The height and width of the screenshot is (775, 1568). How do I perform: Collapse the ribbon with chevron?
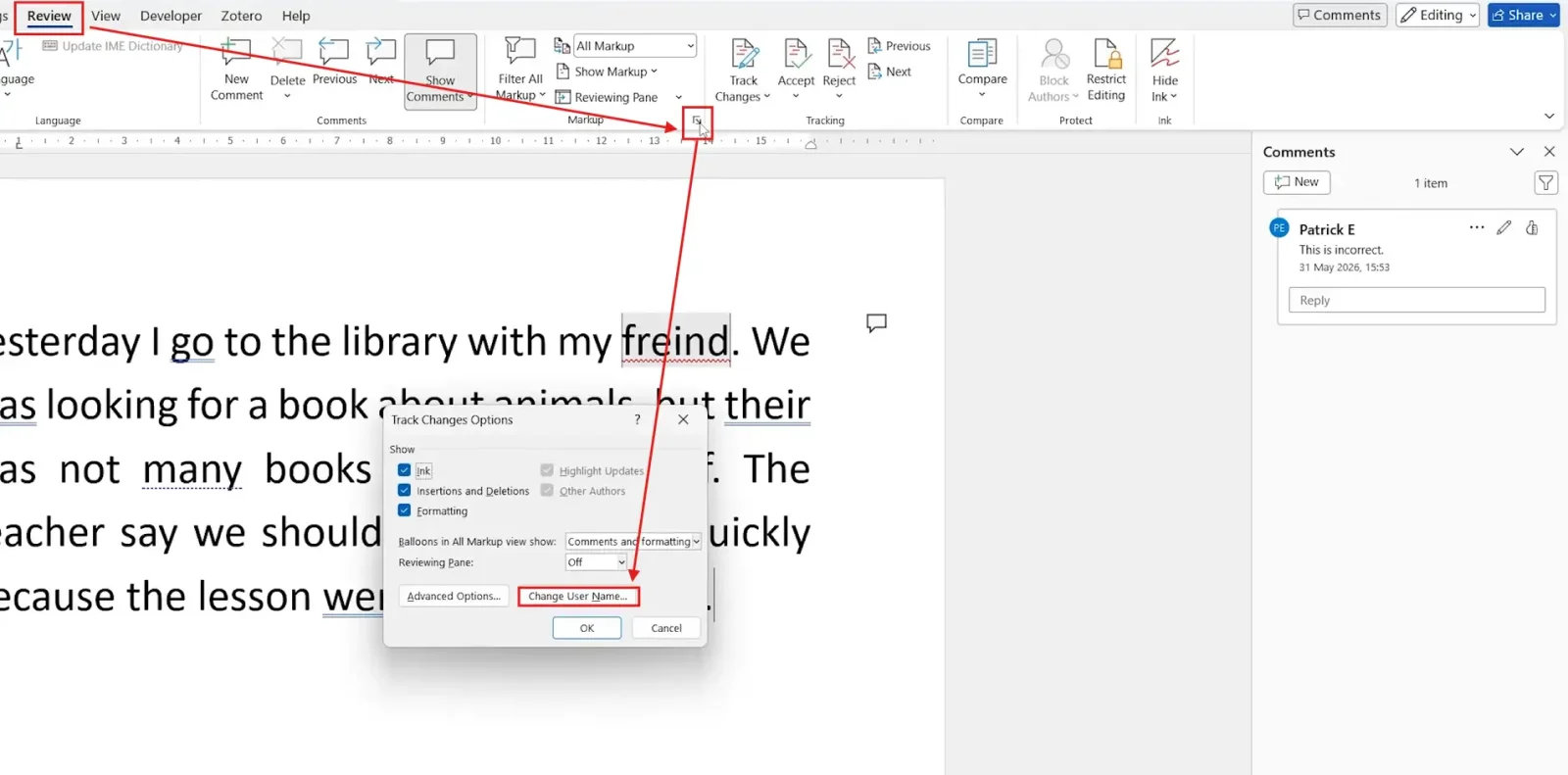point(1549,116)
